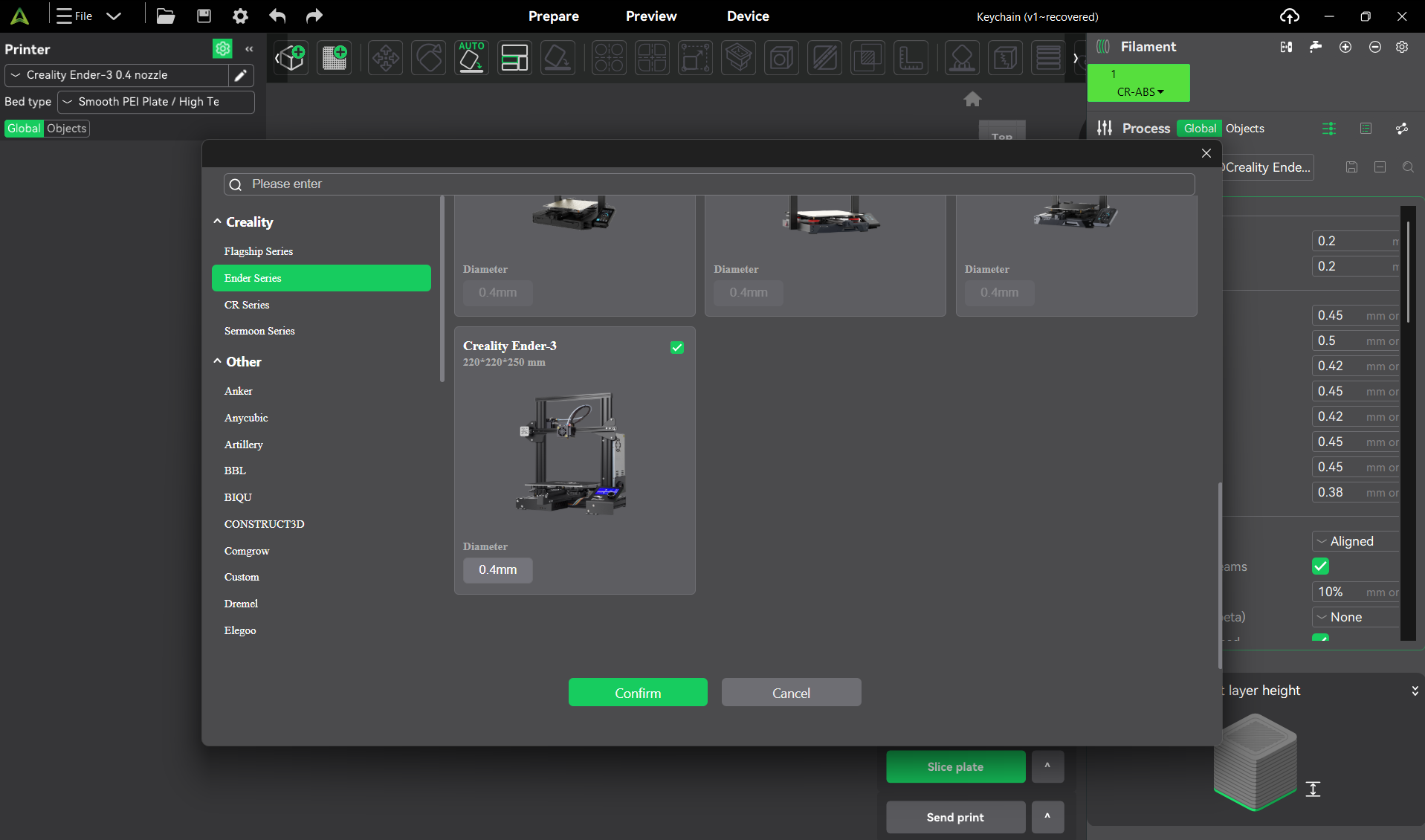This screenshot has height=840, width=1425.
Task: Click the green filament 1 color swatch
Action: (x=1139, y=83)
